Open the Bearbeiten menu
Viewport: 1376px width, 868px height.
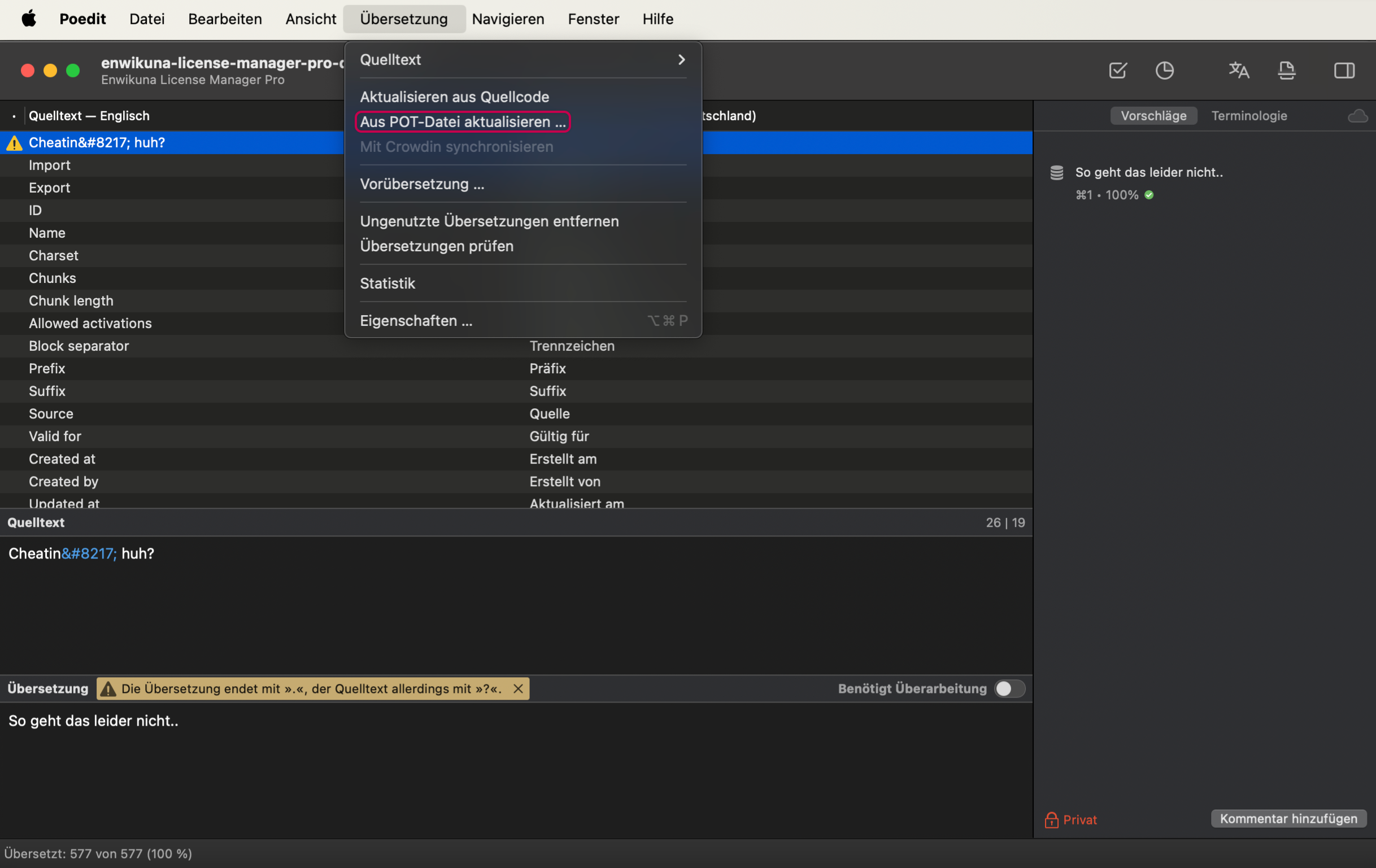(225, 19)
